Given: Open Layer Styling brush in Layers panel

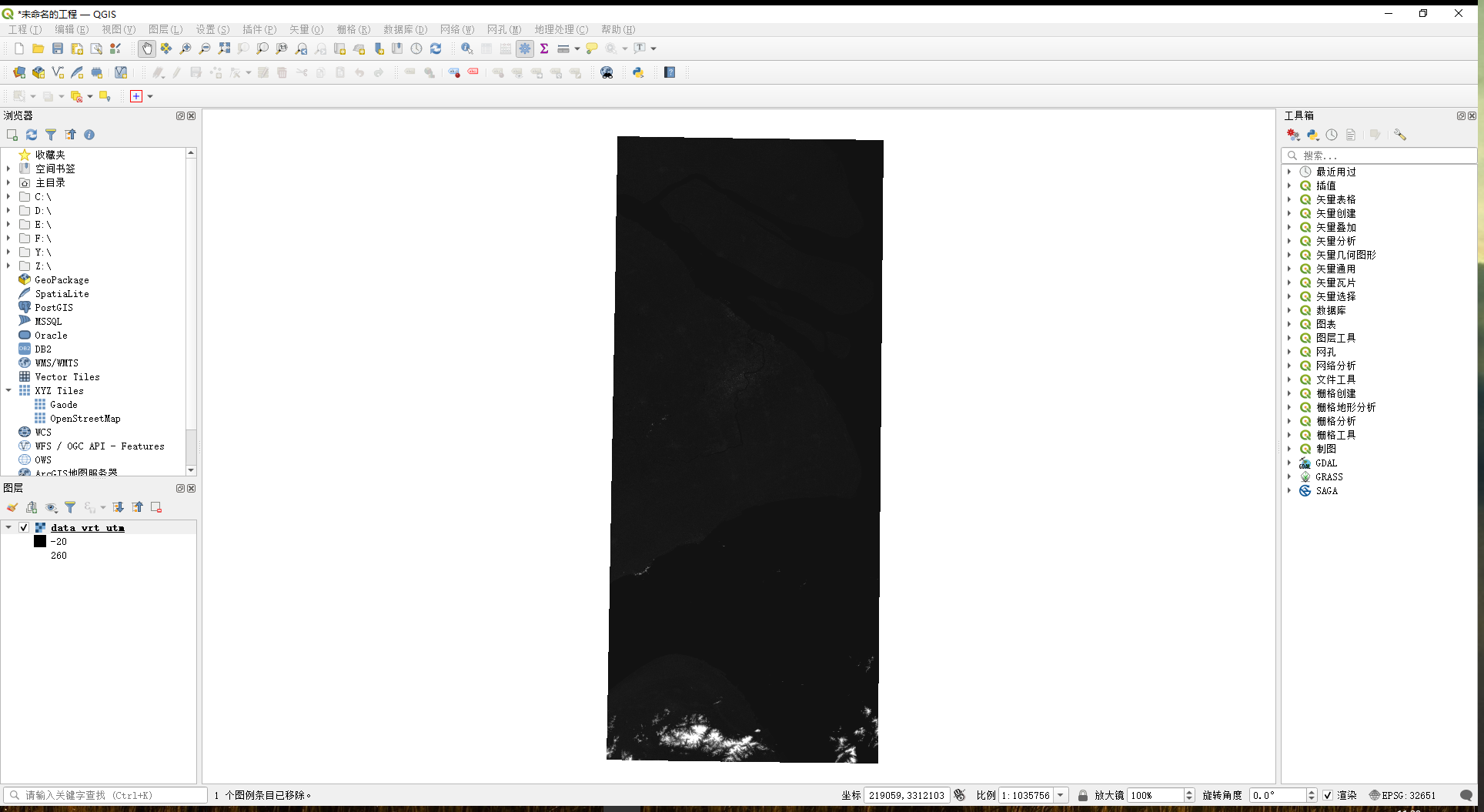Looking at the screenshot, I should pyautogui.click(x=12, y=507).
